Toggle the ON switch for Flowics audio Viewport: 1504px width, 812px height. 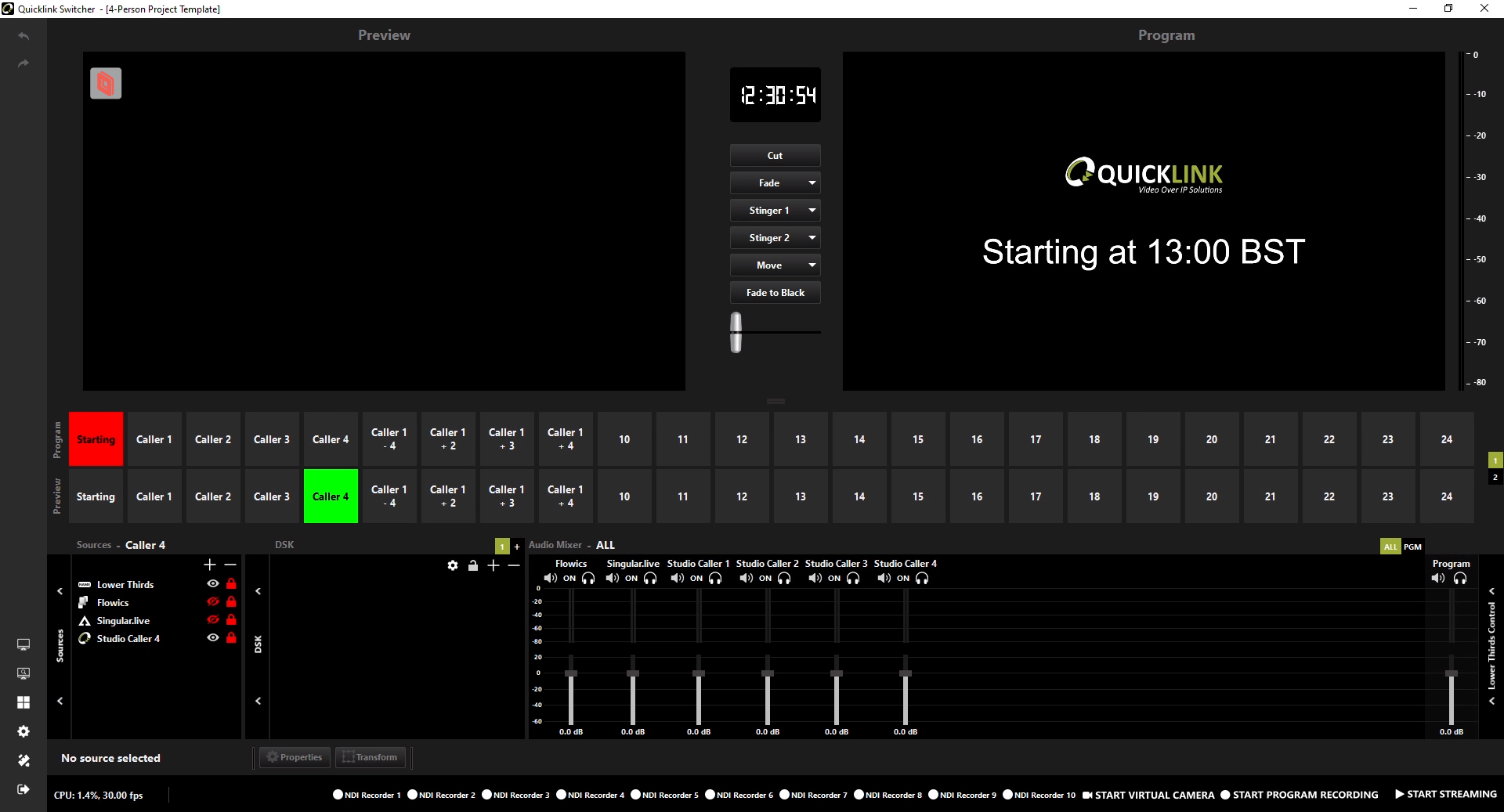point(569,579)
